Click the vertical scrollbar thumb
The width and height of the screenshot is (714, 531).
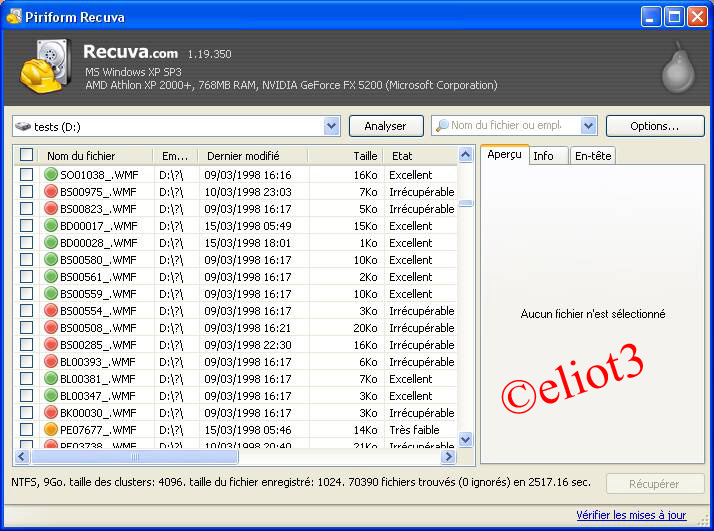(465, 203)
